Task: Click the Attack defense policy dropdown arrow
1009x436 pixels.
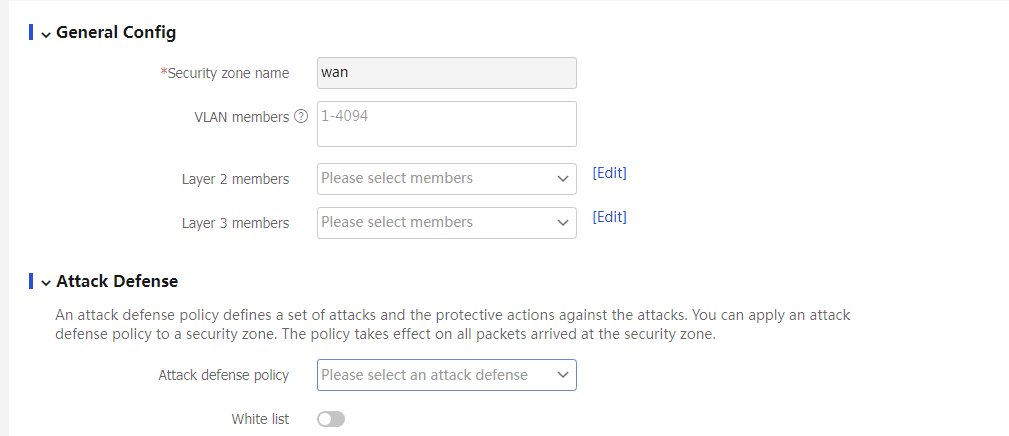Action: tap(562, 375)
